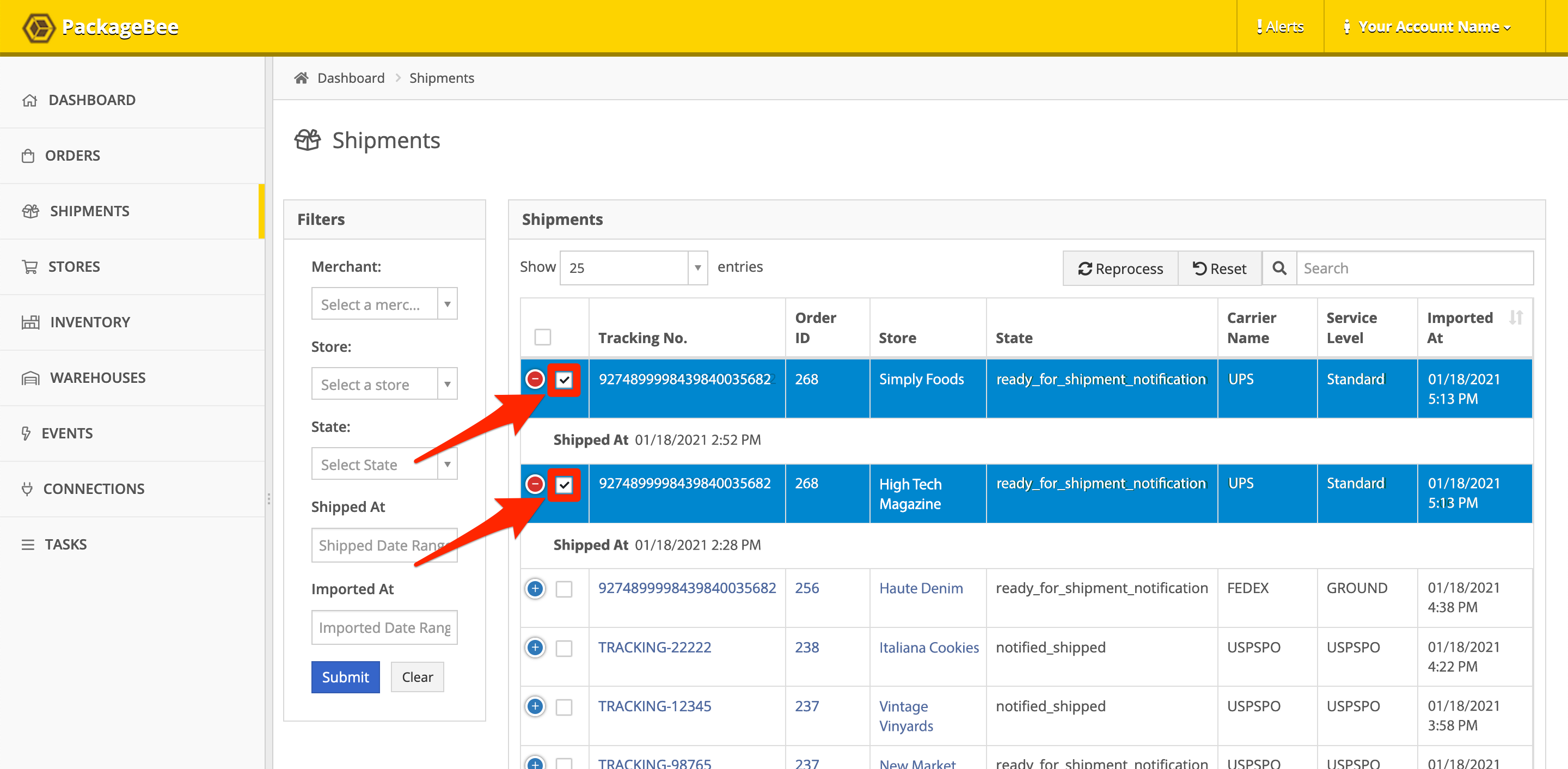
Task: Open order ID 256 link
Action: click(806, 588)
